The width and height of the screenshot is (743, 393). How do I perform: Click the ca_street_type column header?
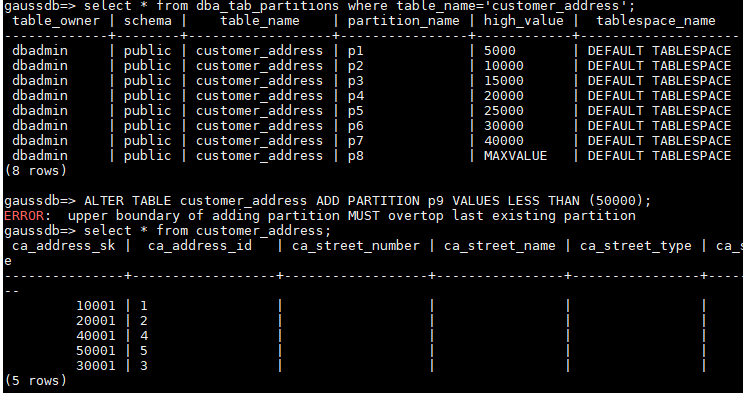[x=635, y=246]
